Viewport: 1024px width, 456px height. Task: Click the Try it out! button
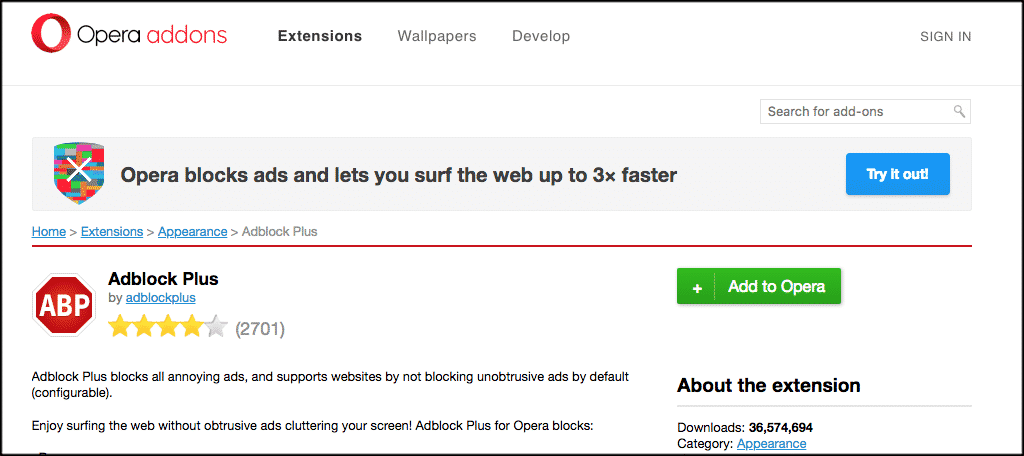[897, 174]
